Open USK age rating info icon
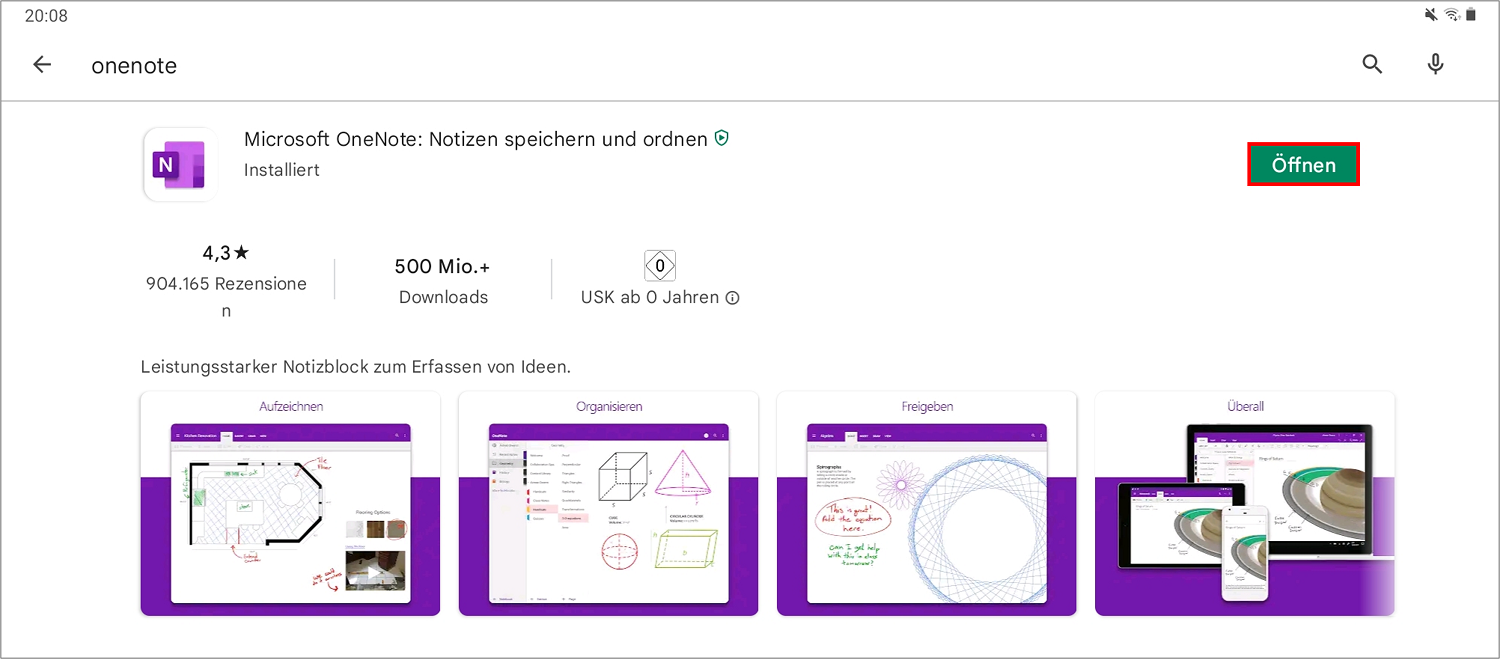Image resolution: width=1500 pixels, height=659 pixels. pos(732,298)
